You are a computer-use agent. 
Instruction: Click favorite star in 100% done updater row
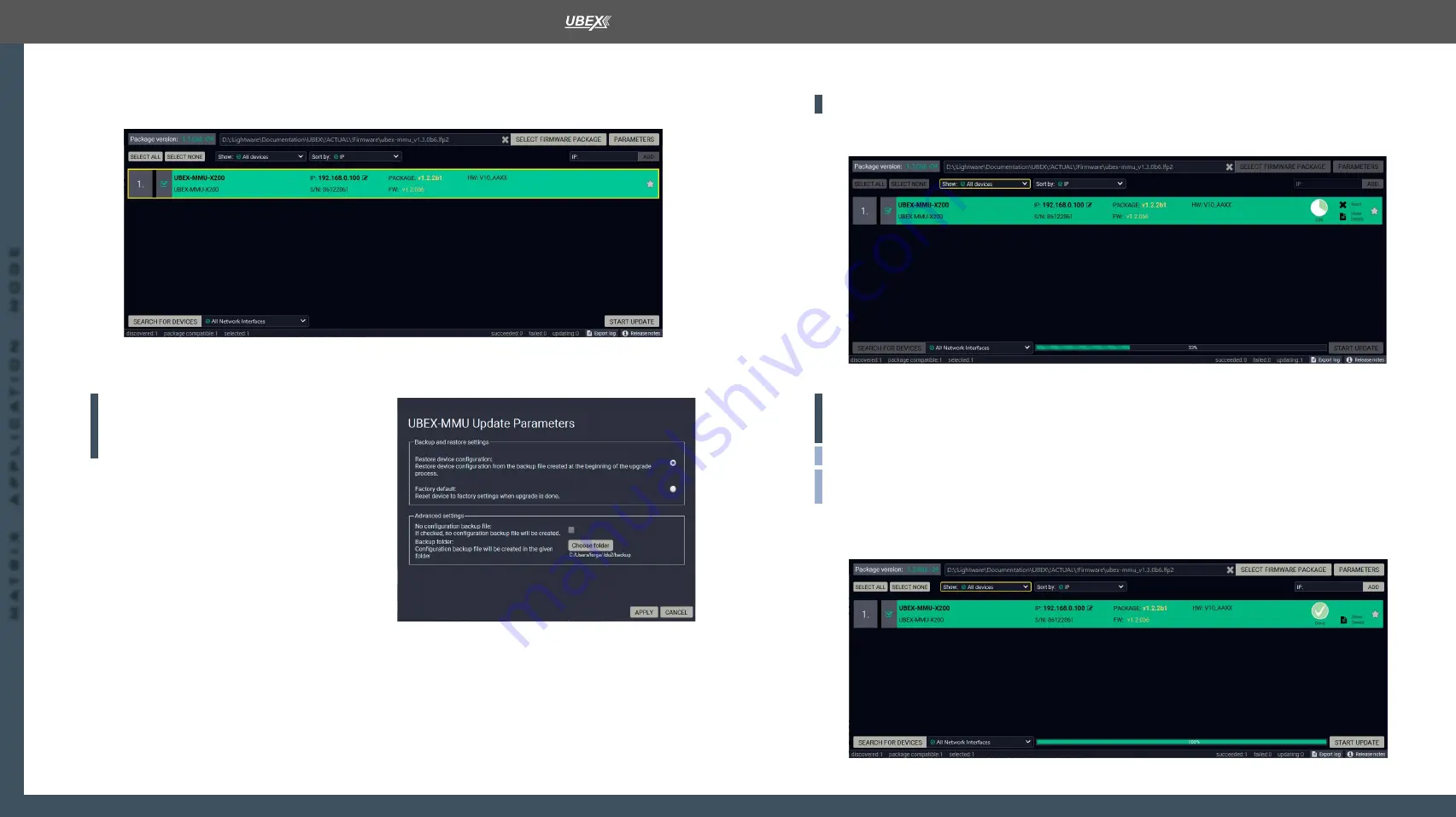(1375, 614)
